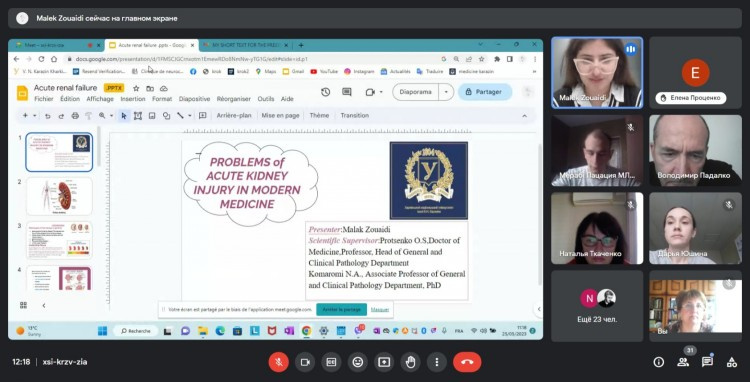The width and height of the screenshot is (750, 382).
Task: Click the Partager button
Action: coord(485,92)
